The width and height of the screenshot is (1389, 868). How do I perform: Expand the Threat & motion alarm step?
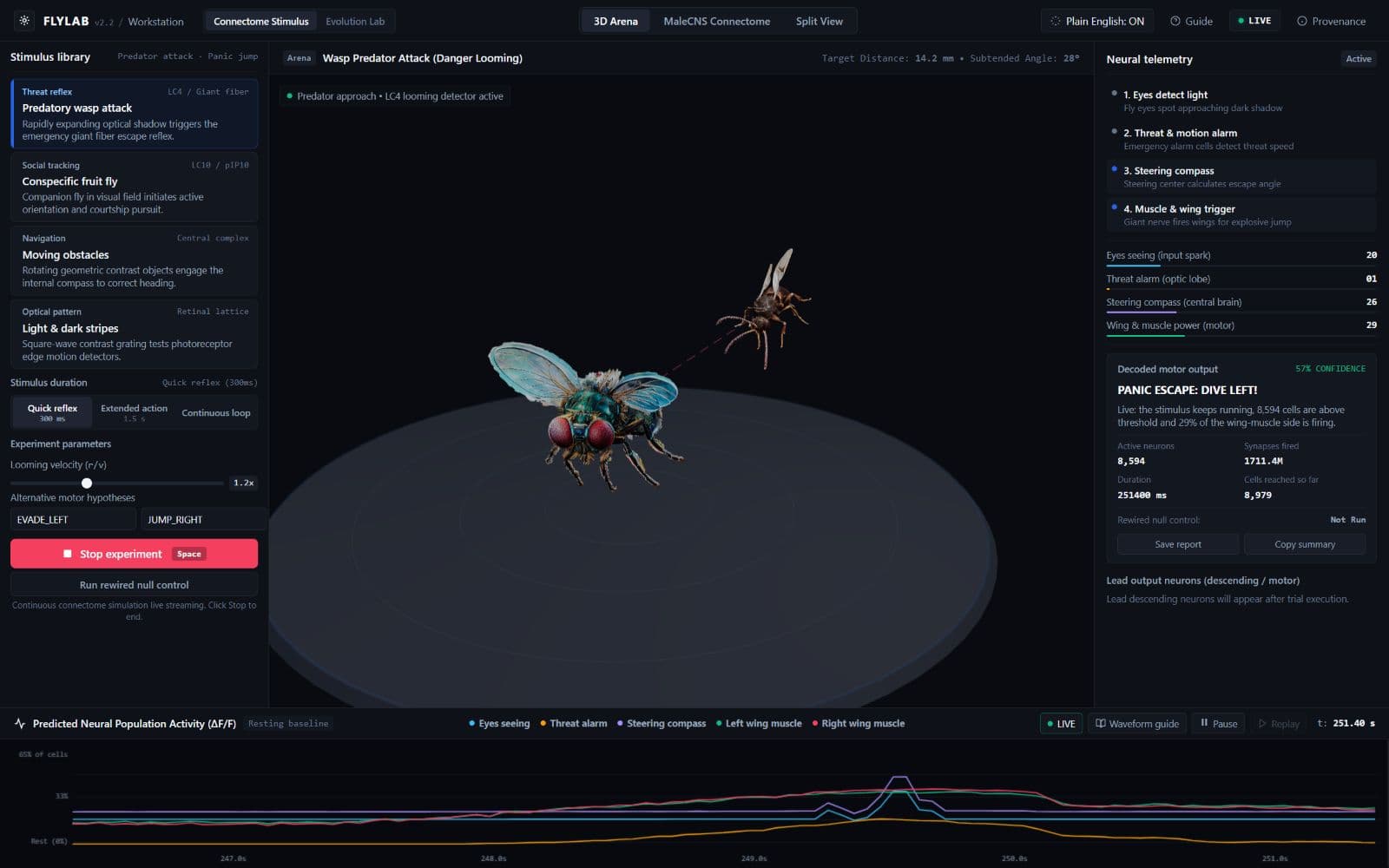[x=1241, y=139]
